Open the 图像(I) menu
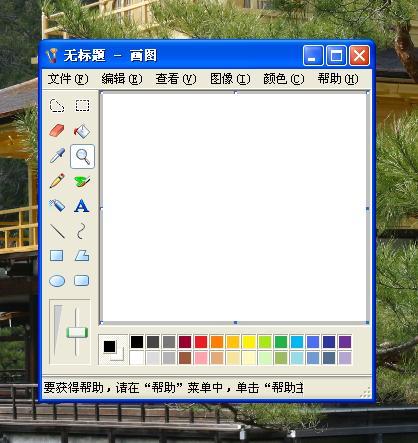The width and height of the screenshot is (418, 443). pyautogui.click(x=230, y=79)
